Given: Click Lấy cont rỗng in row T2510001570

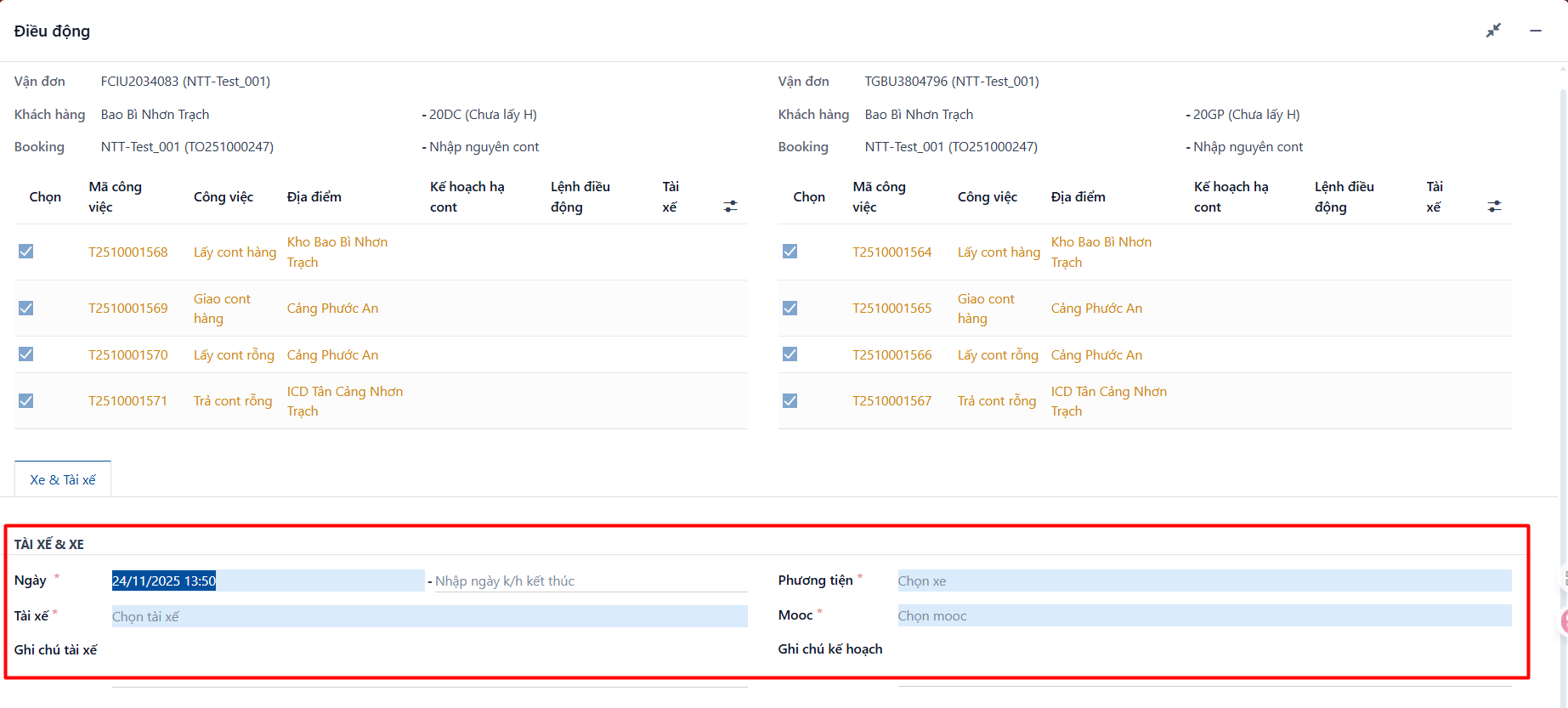Looking at the screenshot, I should [234, 355].
